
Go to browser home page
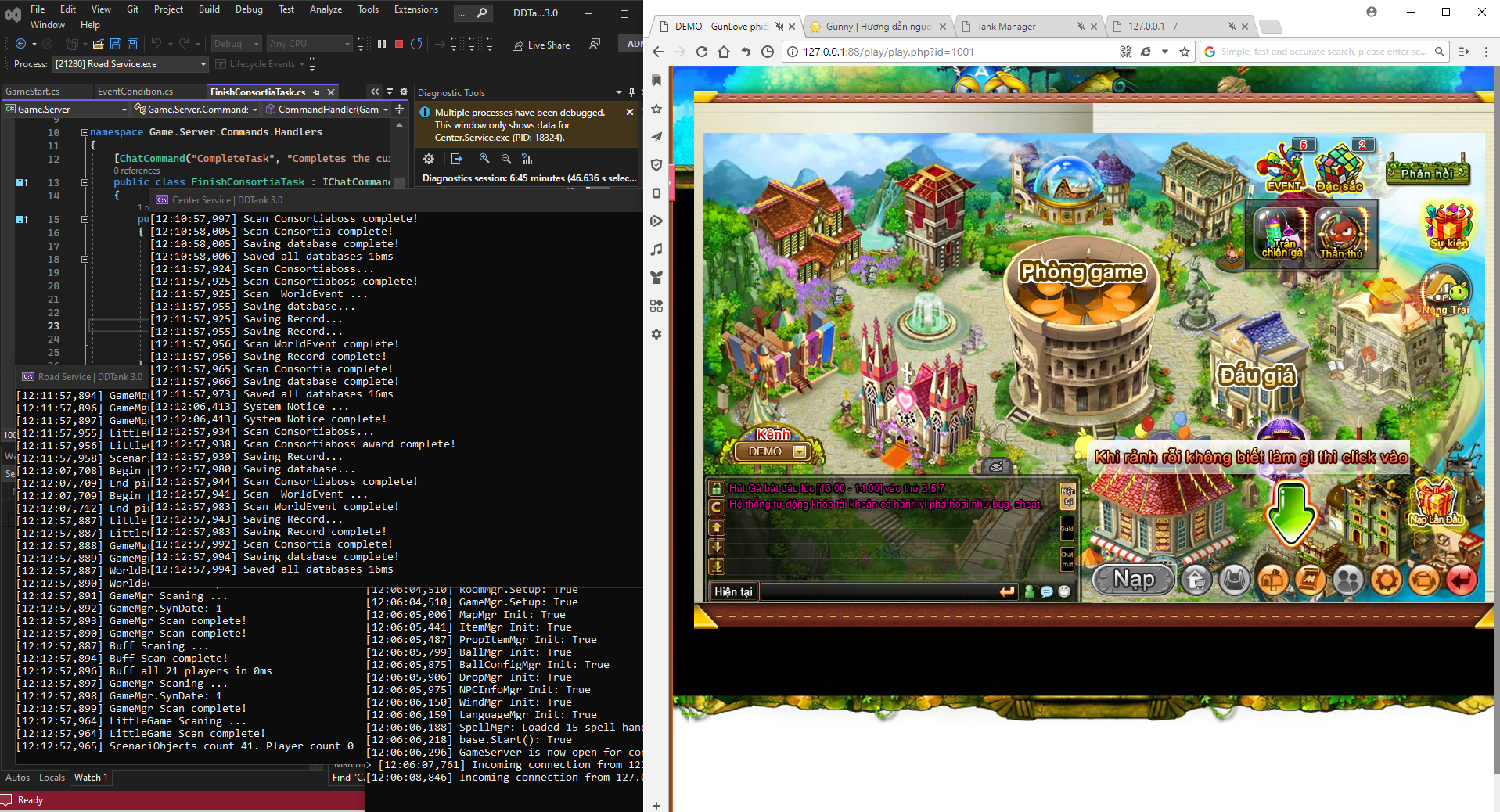(x=724, y=52)
